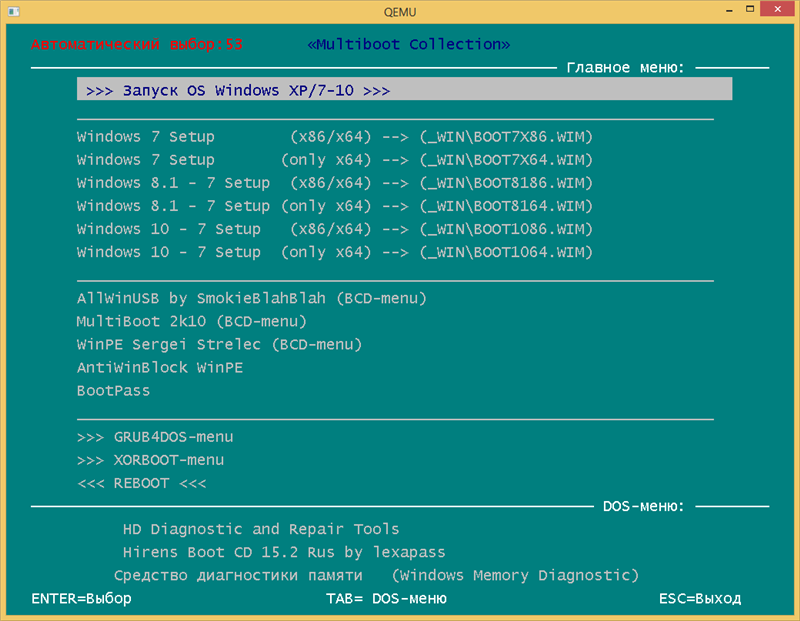Click the TAB= DOS-меню hint
The height and width of the screenshot is (621, 800).
point(386,599)
